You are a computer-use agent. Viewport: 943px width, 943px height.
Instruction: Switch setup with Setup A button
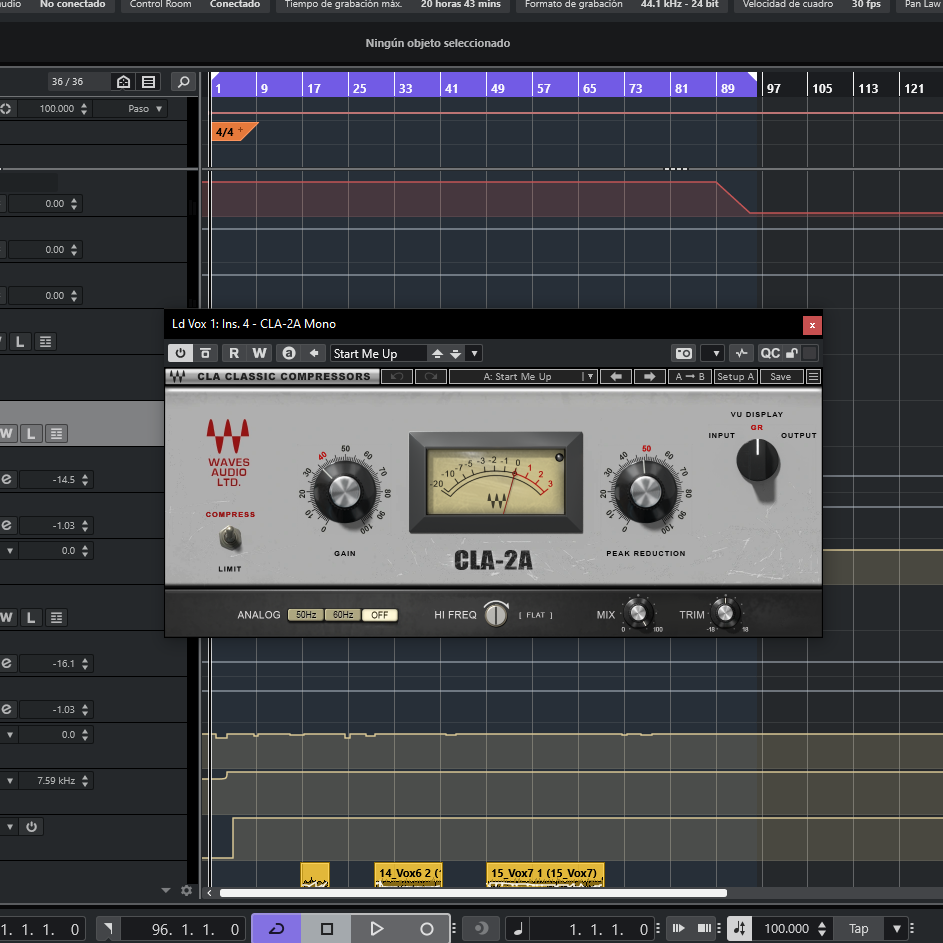pyautogui.click(x=735, y=376)
